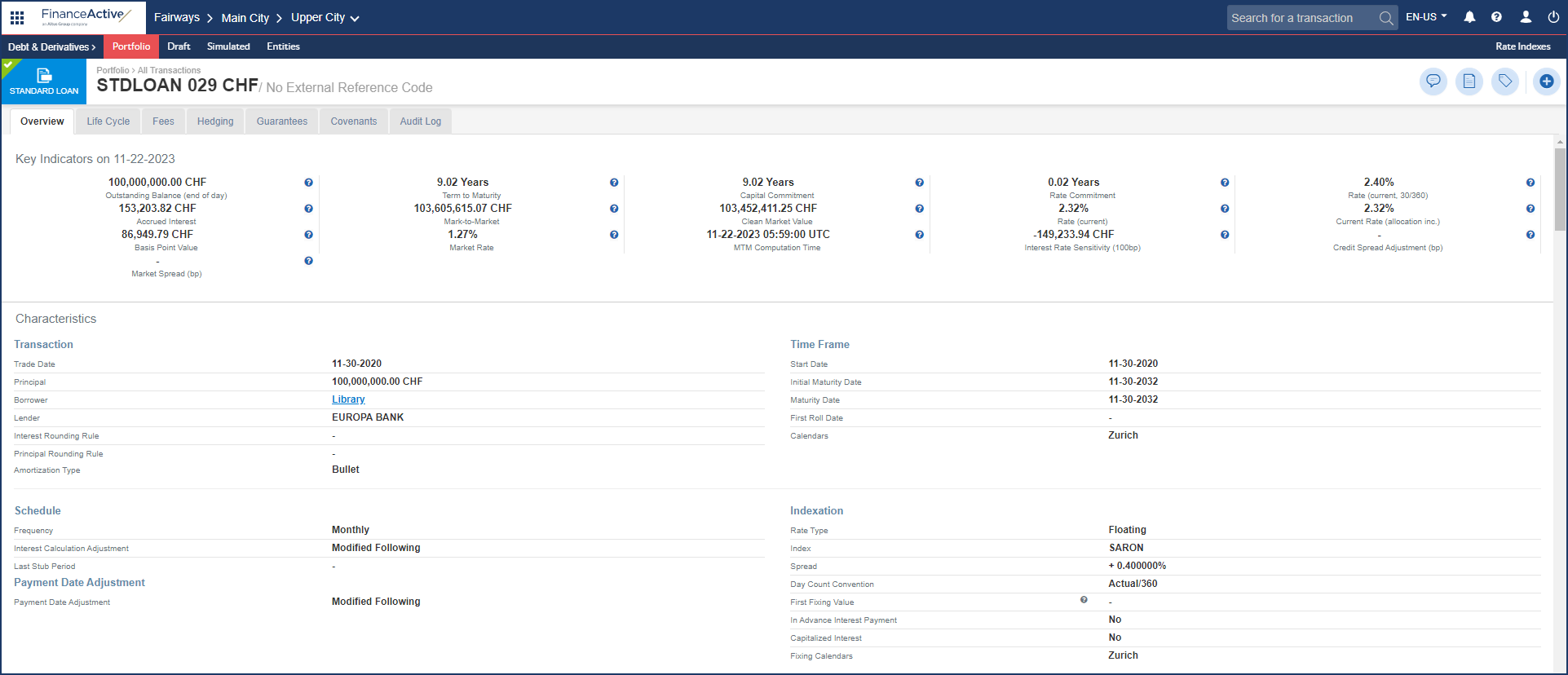Click the vertical page scrollbar
This screenshot has height=675, width=1568.
[x=1559, y=187]
